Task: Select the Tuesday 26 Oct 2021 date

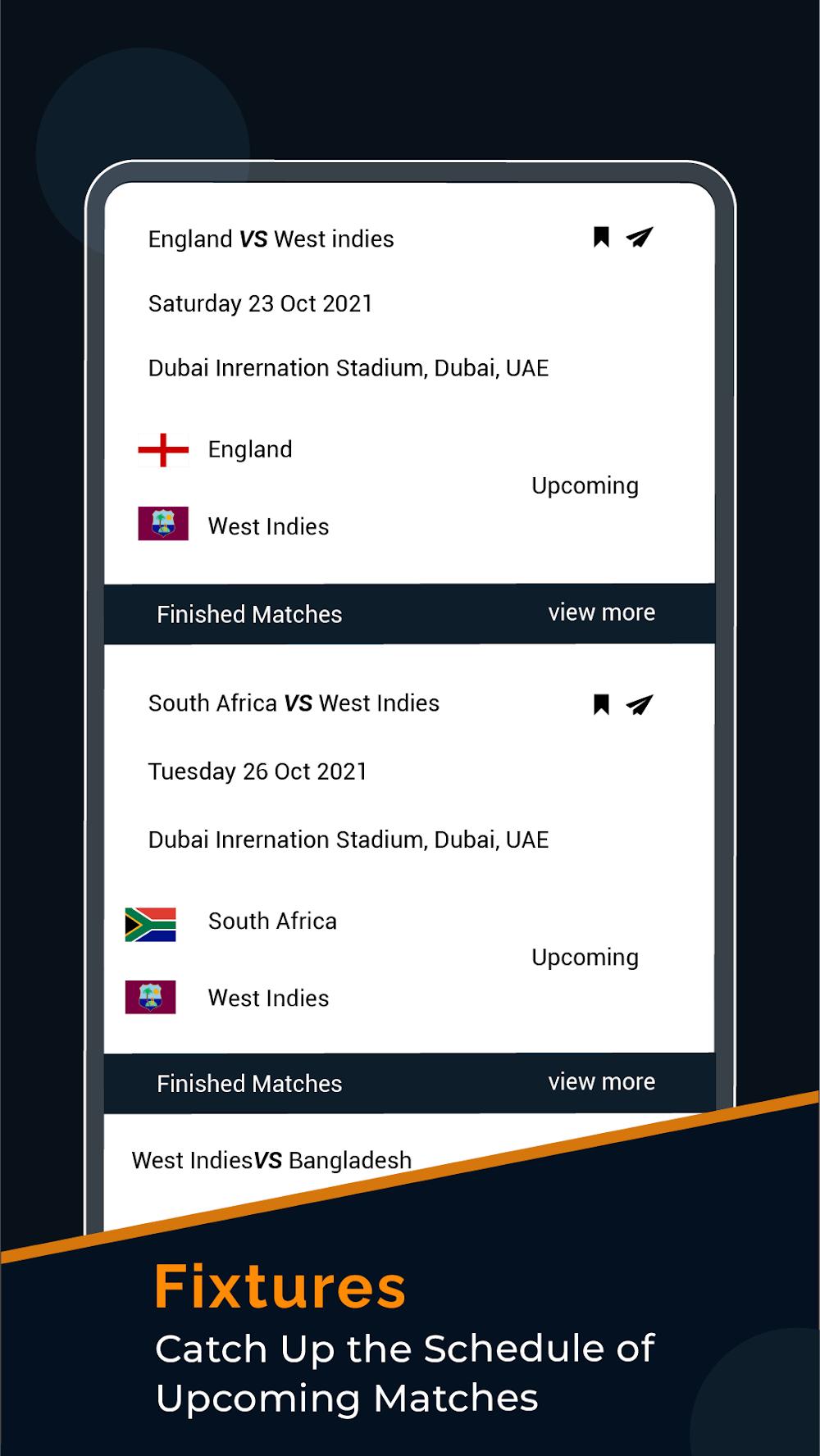Action: pos(257,771)
